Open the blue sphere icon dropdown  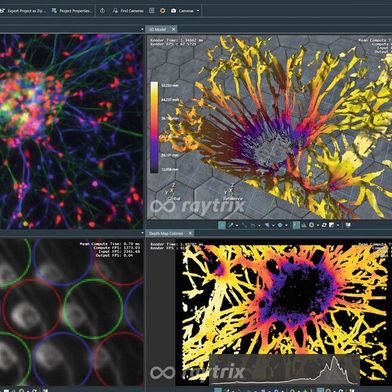click(x=286, y=225)
